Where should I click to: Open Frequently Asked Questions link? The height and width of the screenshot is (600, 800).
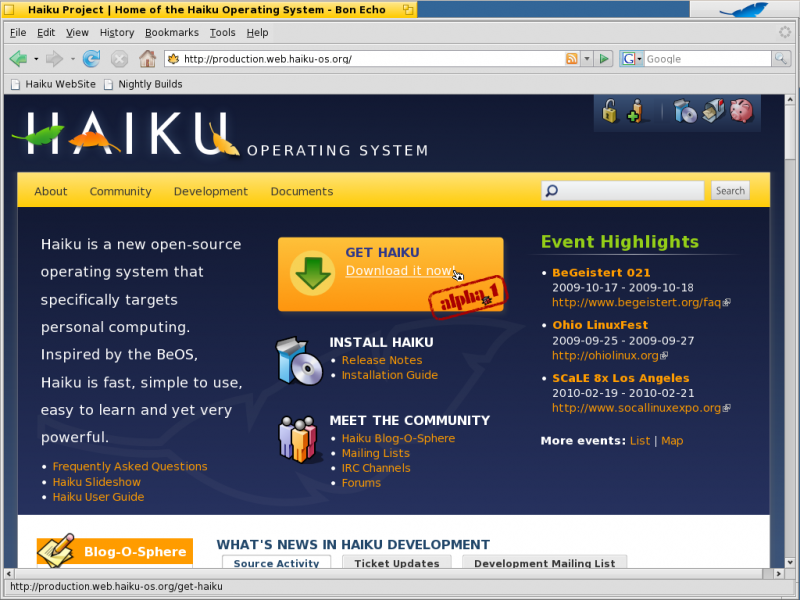pyautogui.click(x=130, y=466)
